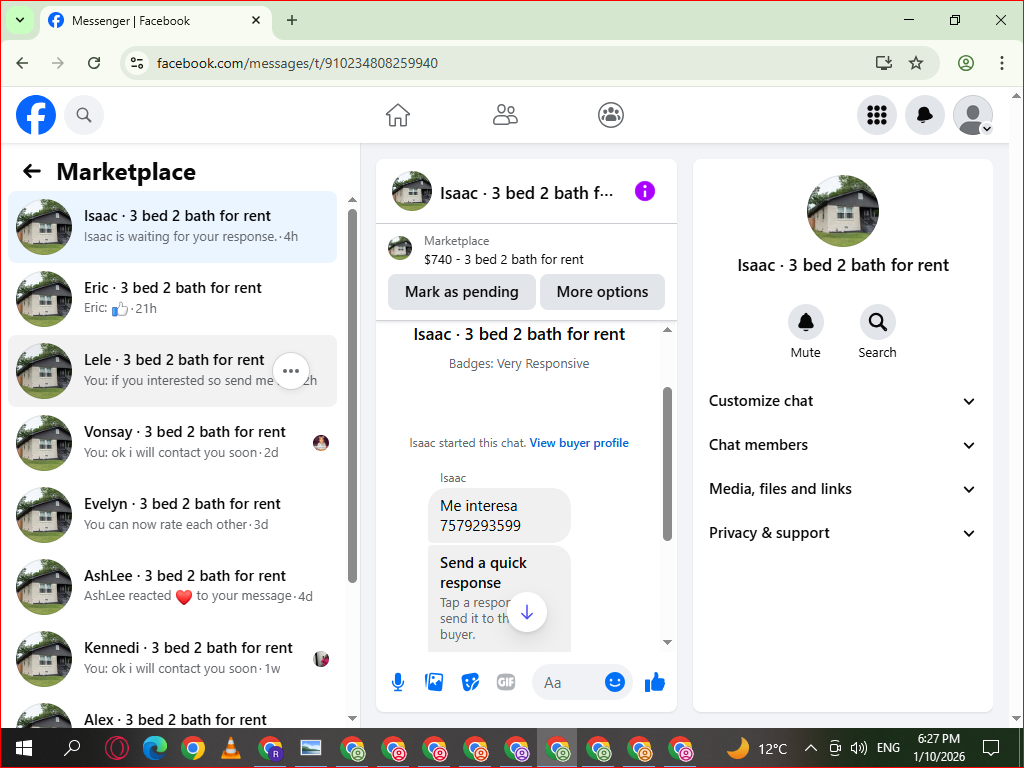Launch VLC from the taskbar
This screenshot has width=1024, height=768.
click(x=230, y=748)
